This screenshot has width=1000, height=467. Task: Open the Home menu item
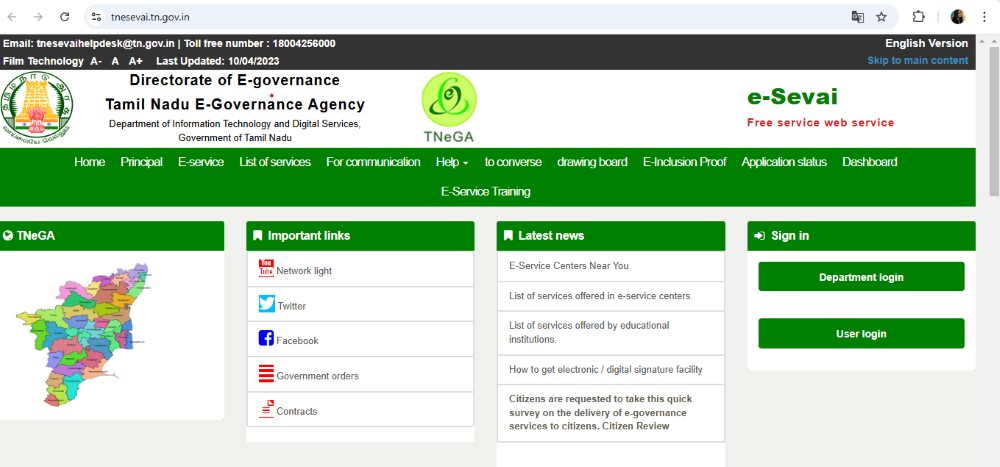click(89, 162)
